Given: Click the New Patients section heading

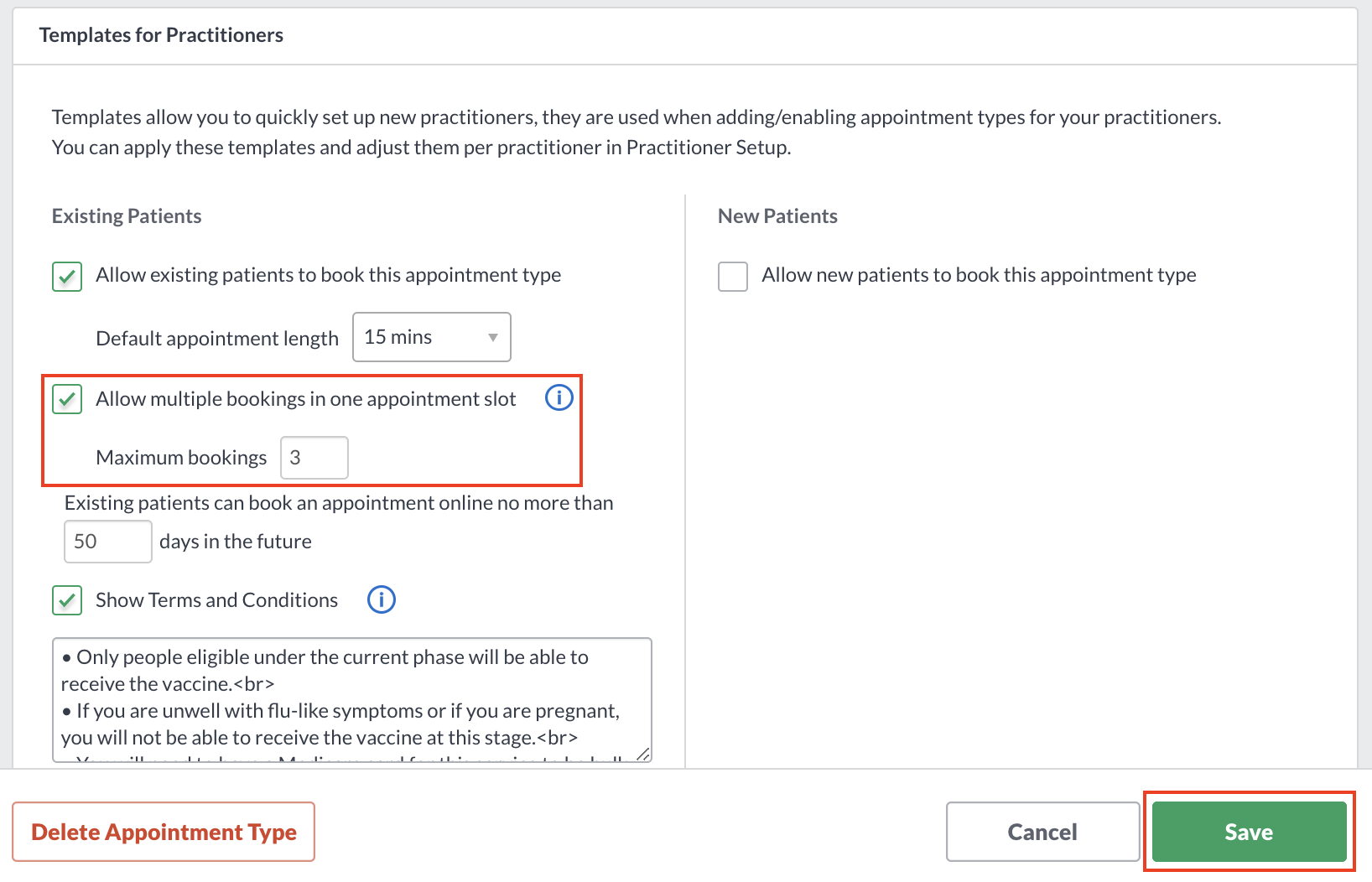Looking at the screenshot, I should tap(777, 216).
